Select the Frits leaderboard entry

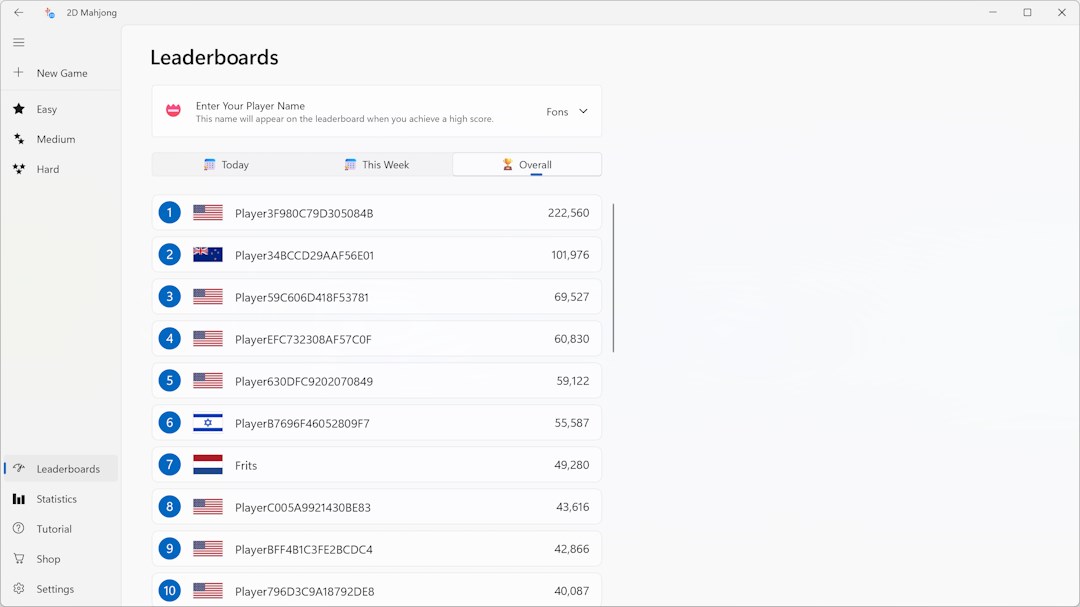[376, 465]
